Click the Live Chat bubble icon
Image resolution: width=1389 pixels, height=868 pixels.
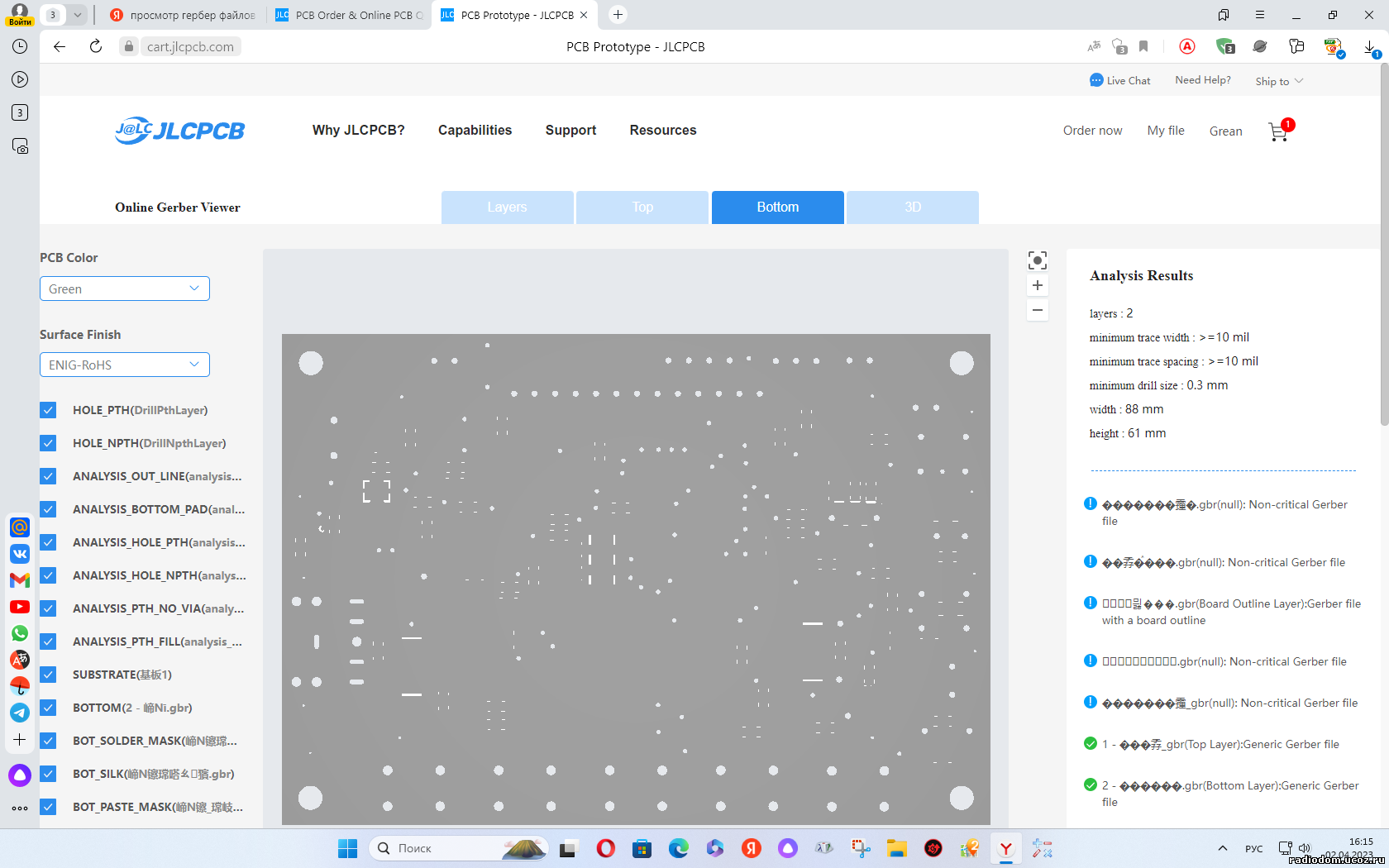coord(1096,80)
